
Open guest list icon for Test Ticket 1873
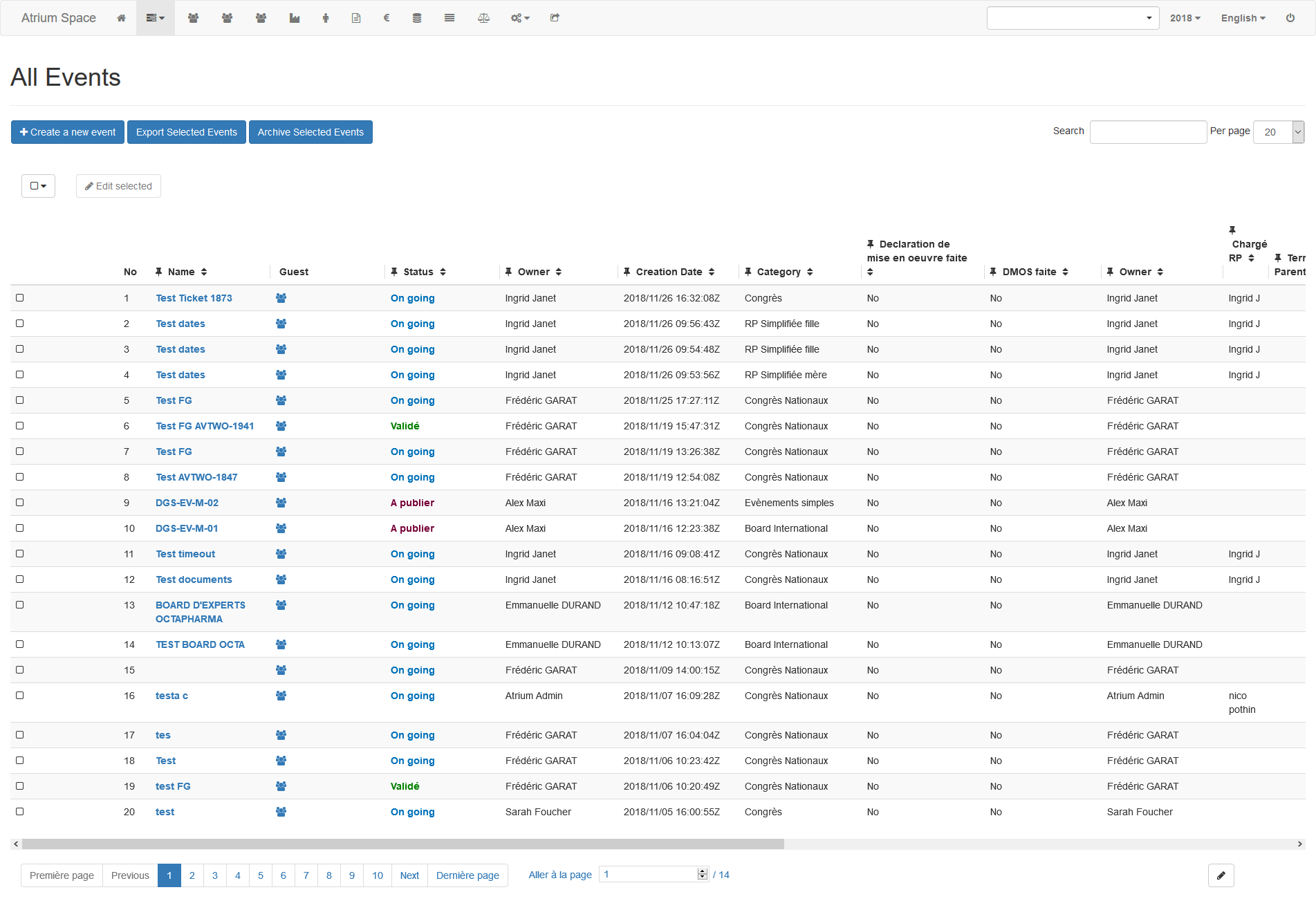click(x=281, y=298)
